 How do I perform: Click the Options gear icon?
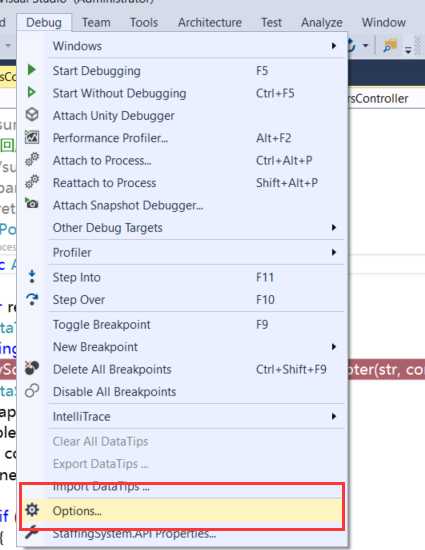(x=32, y=510)
